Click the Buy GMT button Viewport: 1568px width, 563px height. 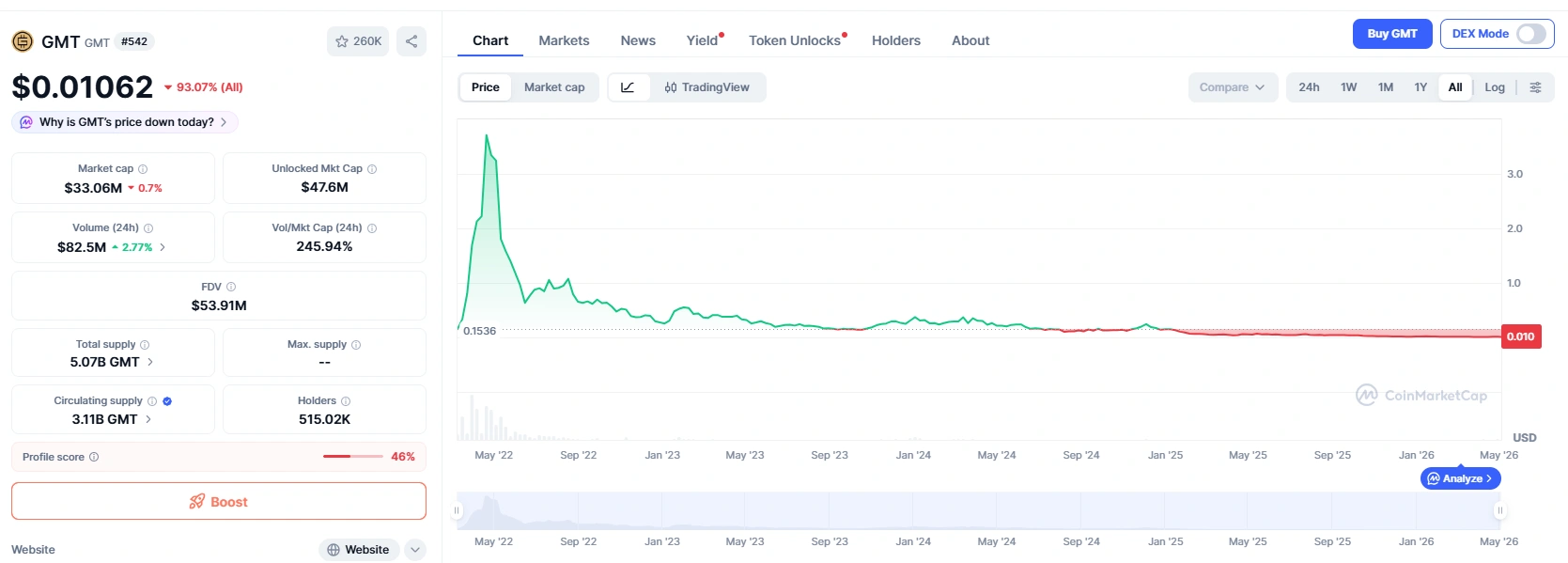tap(1392, 34)
